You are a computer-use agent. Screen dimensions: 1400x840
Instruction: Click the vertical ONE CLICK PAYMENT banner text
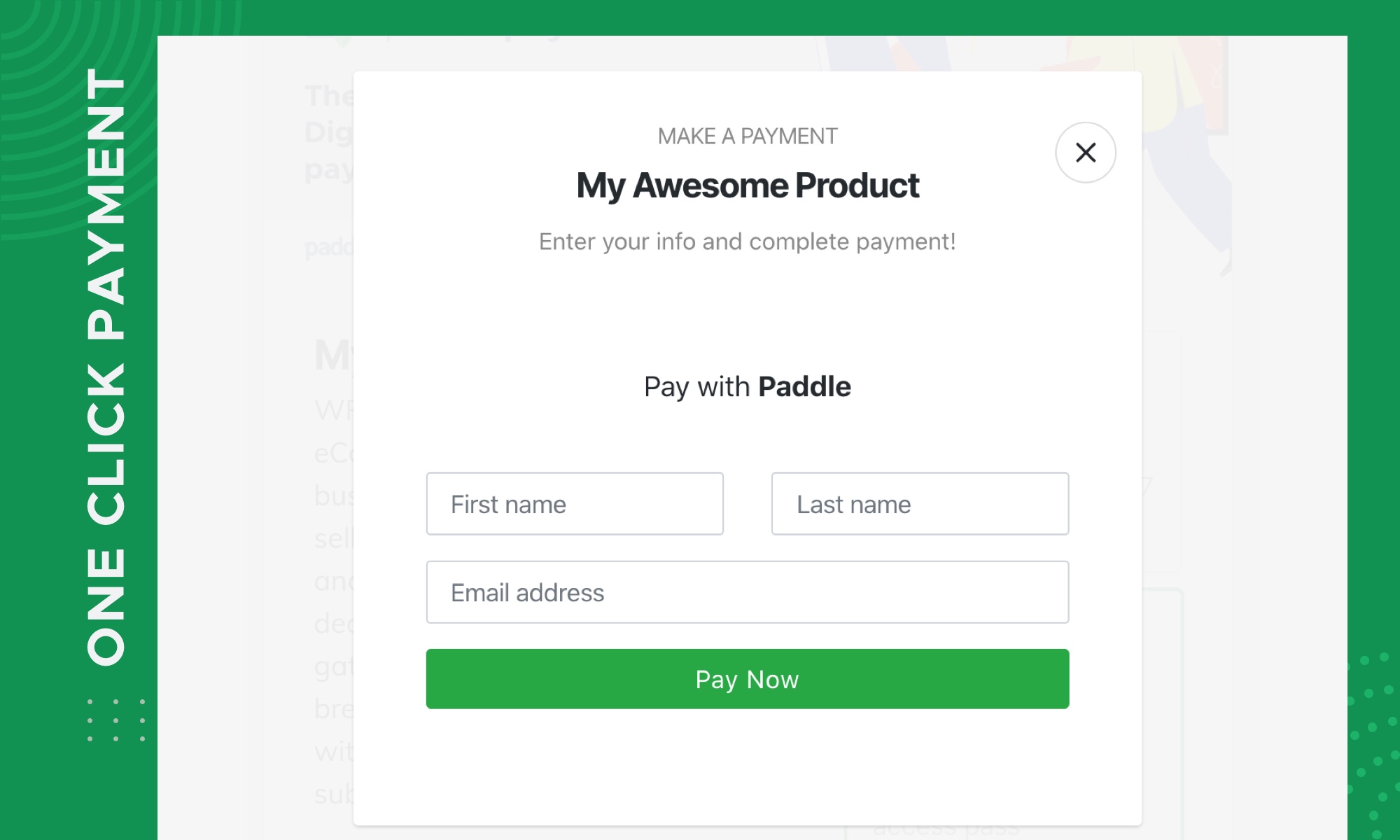pos(106,367)
